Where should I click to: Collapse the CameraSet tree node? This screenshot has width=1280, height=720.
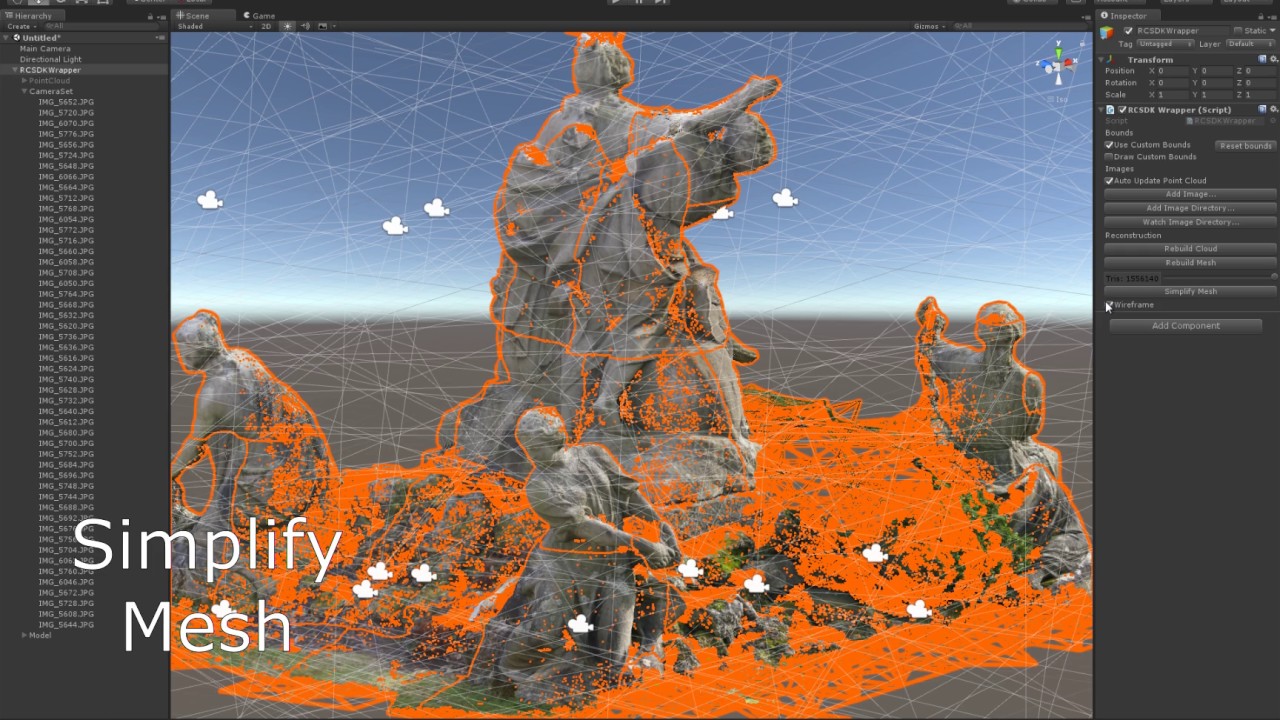[x=25, y=91]
